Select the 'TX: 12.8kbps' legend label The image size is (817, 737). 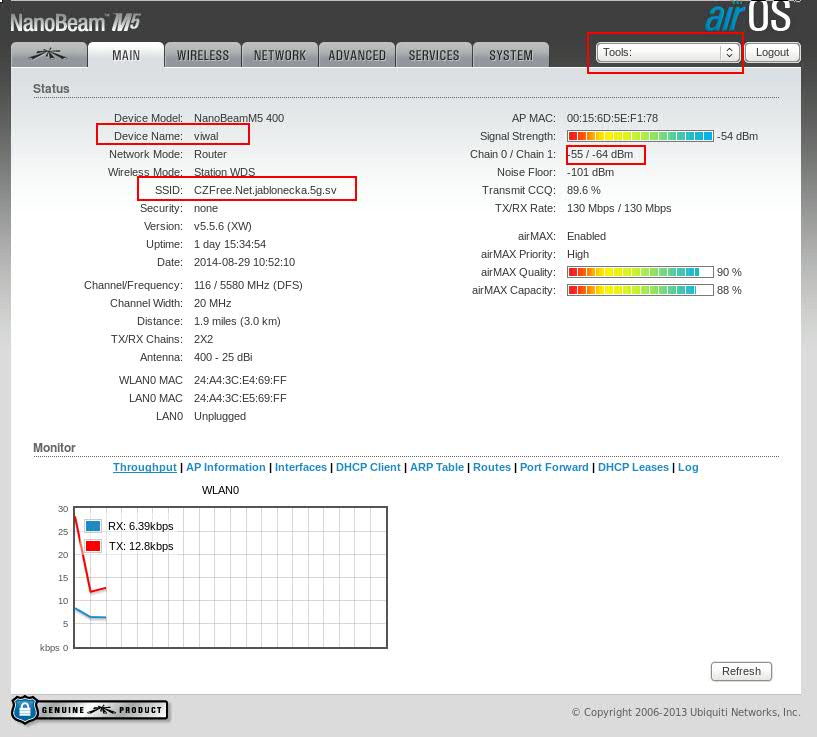pyautogui.click(x=141, y=546)
